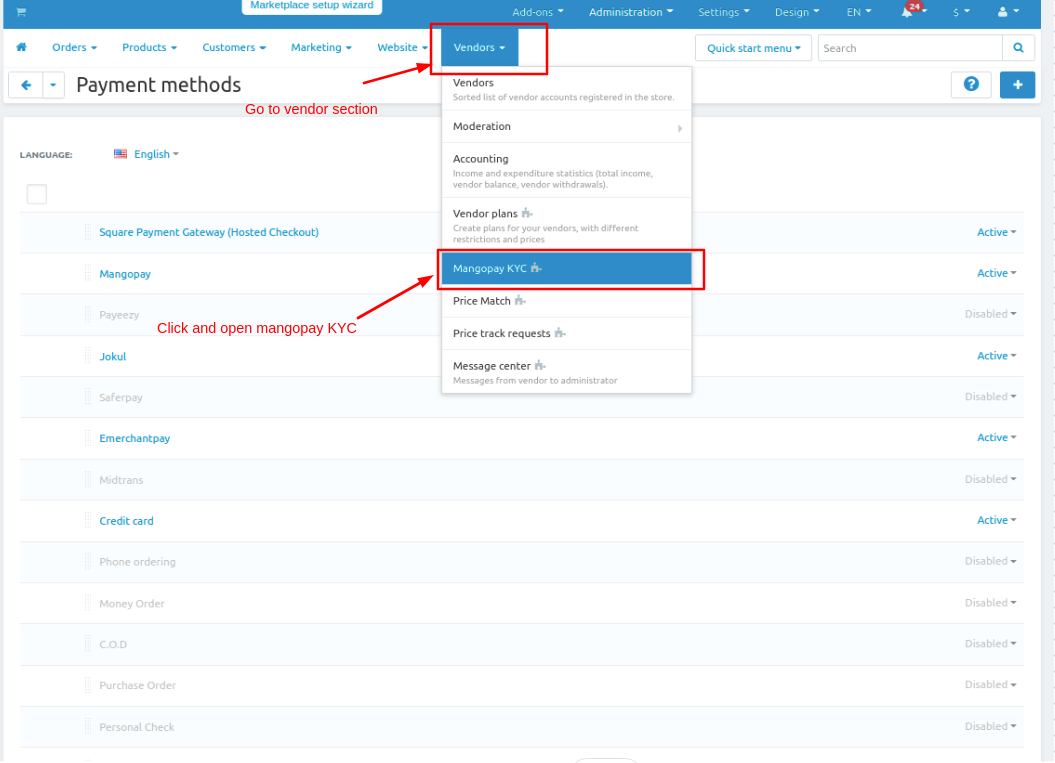Viewport: 1055px width, 763px height.
Task: Open Disabled status dropdown for Purchase Order
Action: [990, 685]
